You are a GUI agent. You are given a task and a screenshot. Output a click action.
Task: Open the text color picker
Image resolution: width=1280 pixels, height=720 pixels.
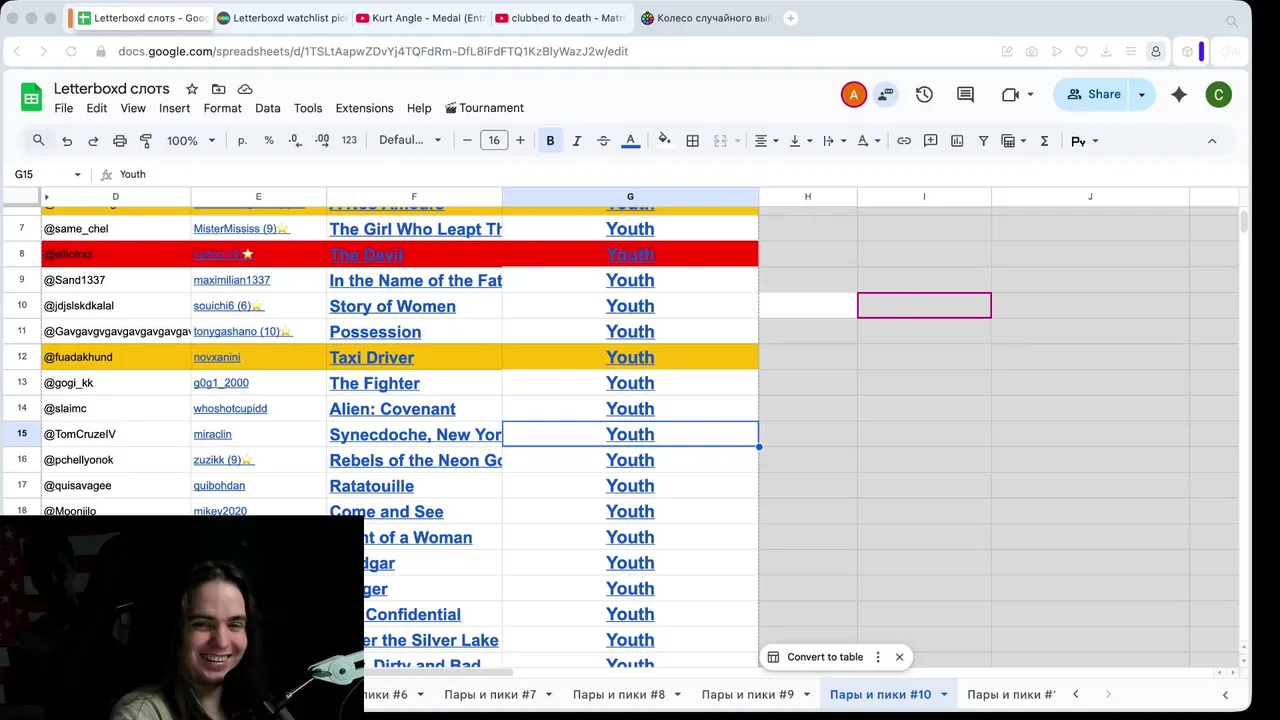(630, 141)
